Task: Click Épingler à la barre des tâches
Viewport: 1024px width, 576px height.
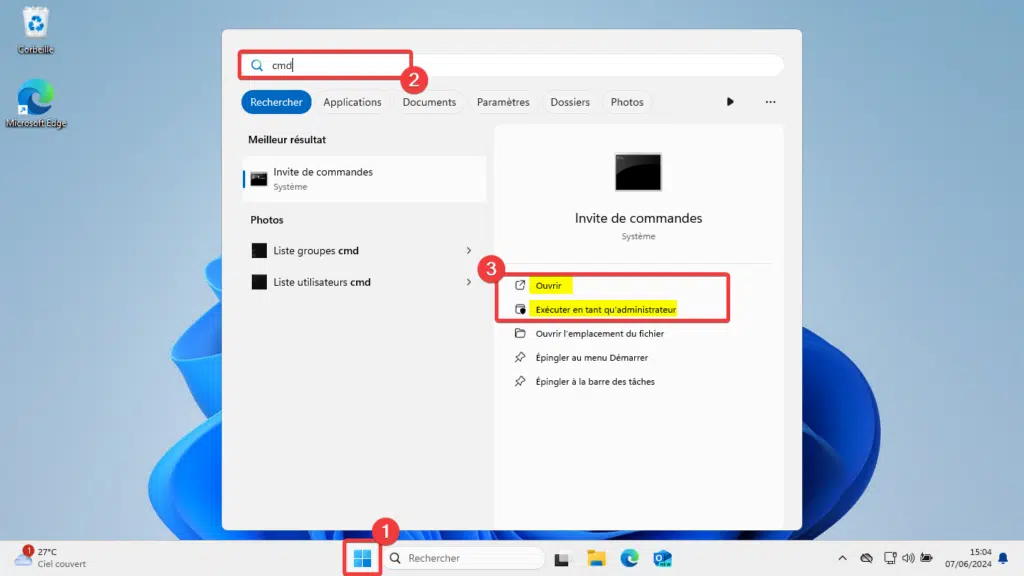Action: click(x=595, y=382)
